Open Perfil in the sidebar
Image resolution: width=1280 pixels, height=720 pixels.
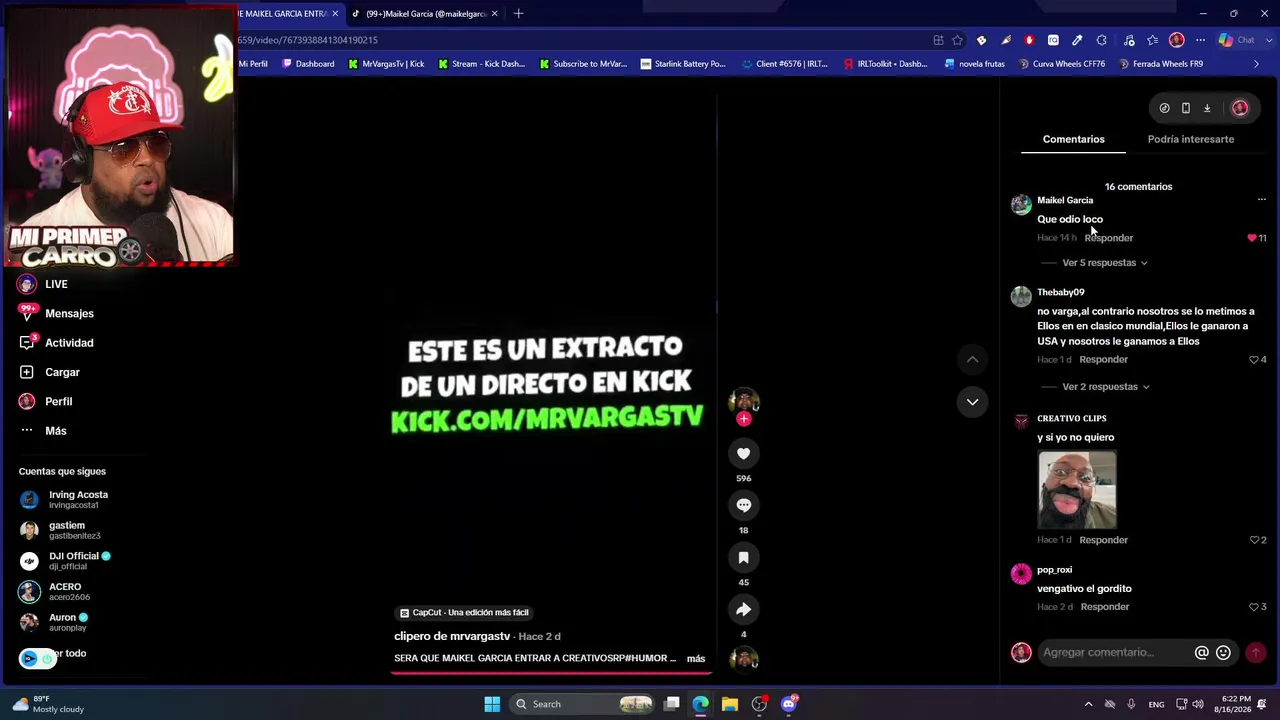click(58, 401)
